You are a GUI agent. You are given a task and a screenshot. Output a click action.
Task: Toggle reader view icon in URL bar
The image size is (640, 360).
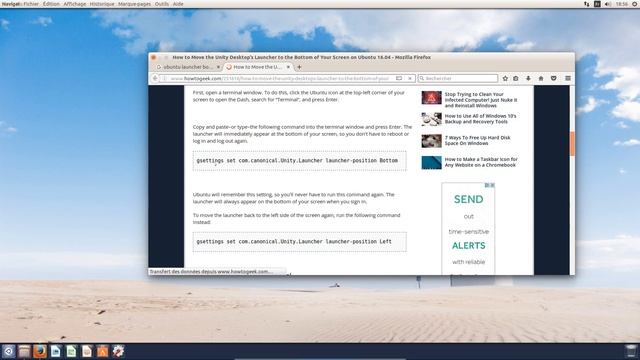click(399, 78)
